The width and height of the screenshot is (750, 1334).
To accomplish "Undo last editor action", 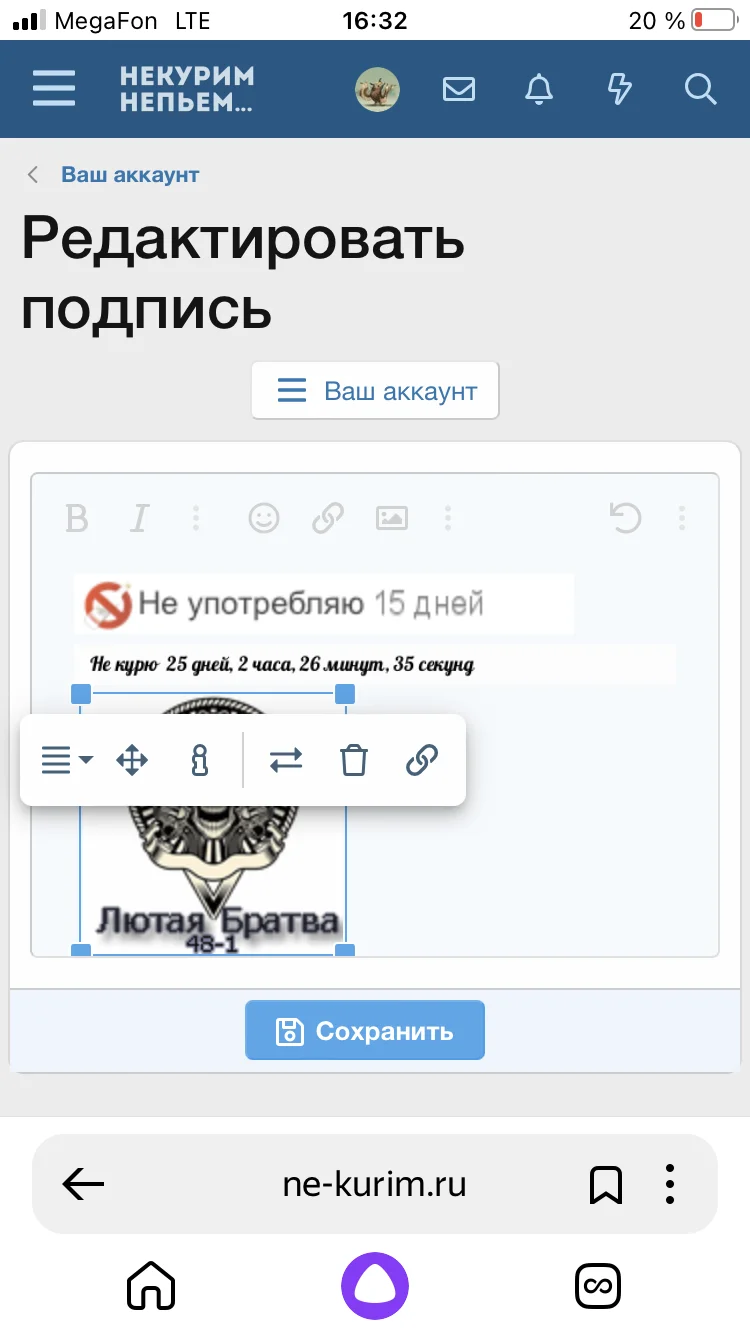I will pyautogui.click(x=625, y=518).
